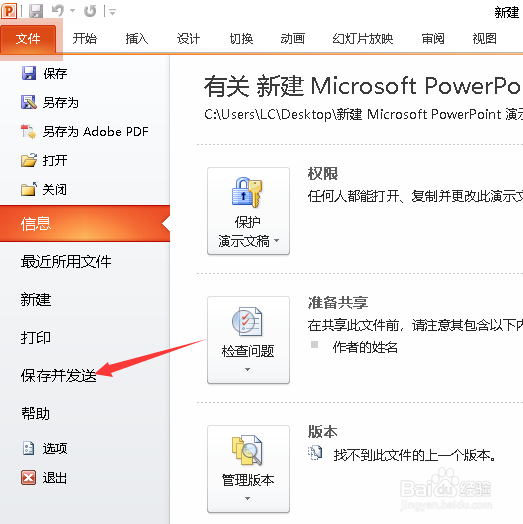Switch to the 设计 ribbon tab
Viewport: 523px width, 524px height.
point(188,39)
